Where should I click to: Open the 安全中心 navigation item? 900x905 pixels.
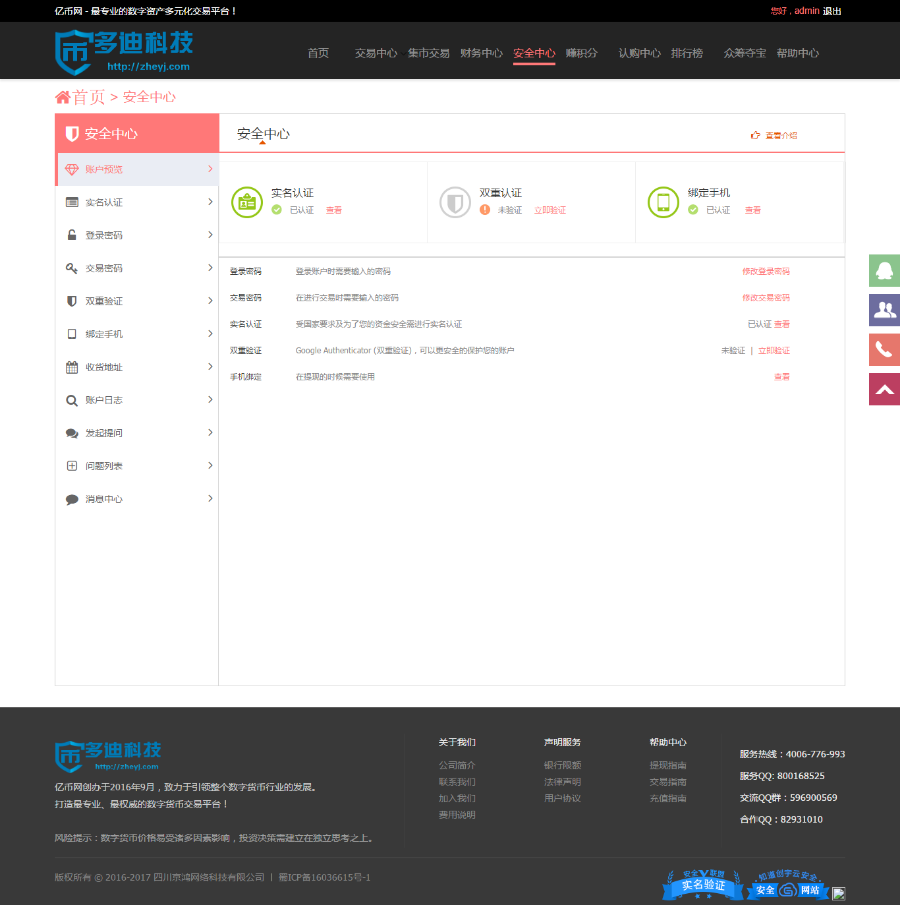coord(534,53)
